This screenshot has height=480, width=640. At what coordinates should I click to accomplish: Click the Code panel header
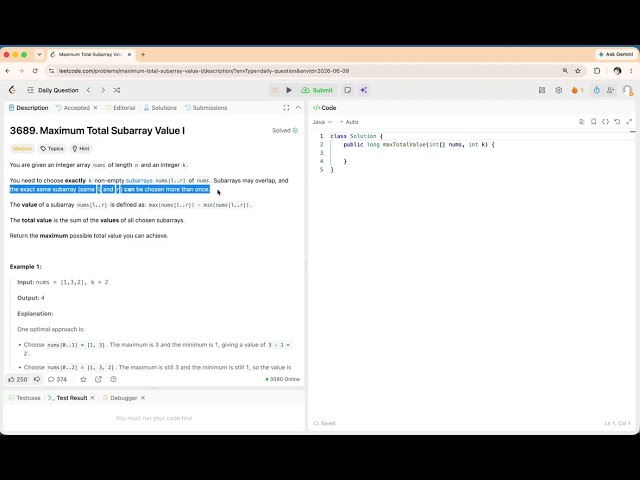tap(324, 108)
